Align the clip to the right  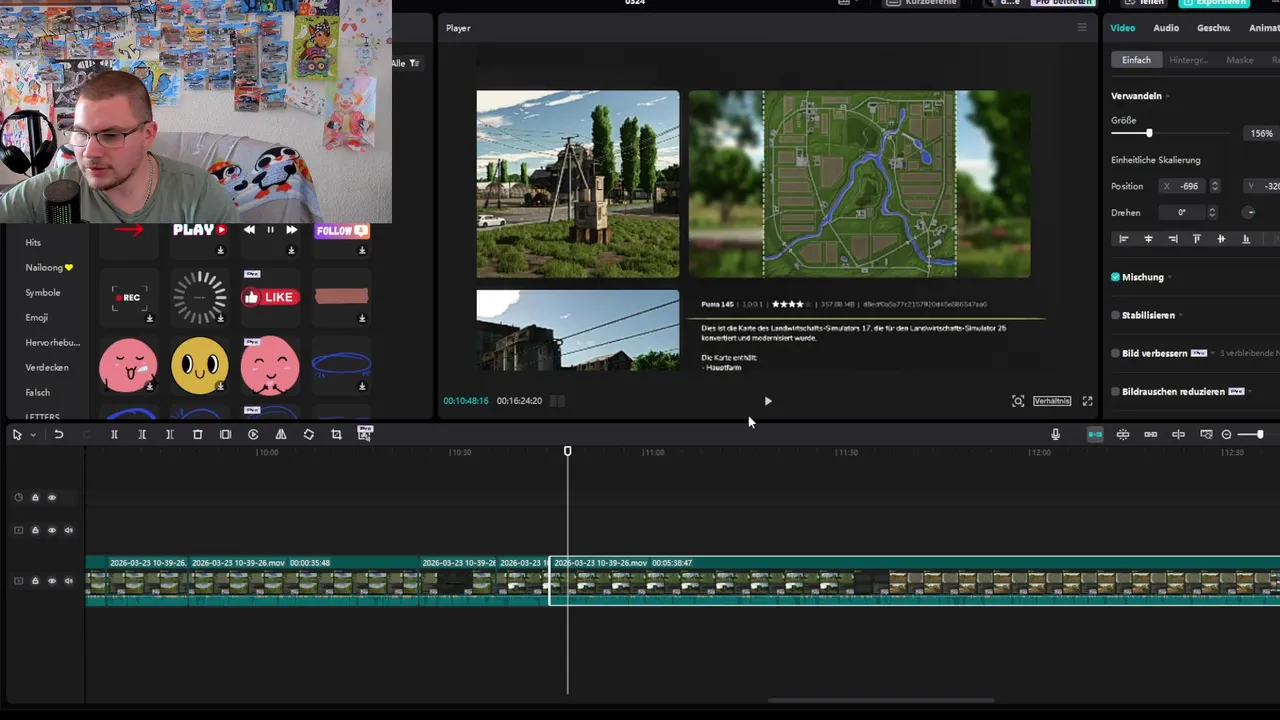click(1173, 239)
